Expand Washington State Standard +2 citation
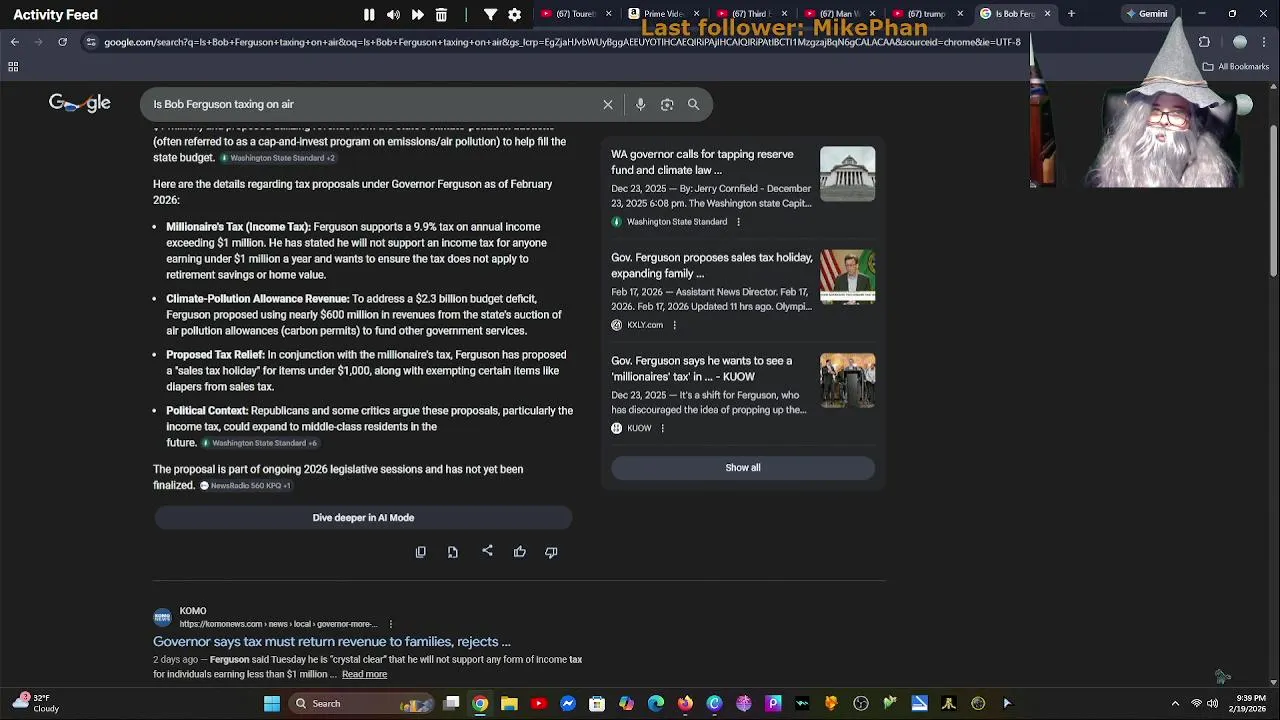This screenshot has height=720, width=1280. click(x=277, y=158)
